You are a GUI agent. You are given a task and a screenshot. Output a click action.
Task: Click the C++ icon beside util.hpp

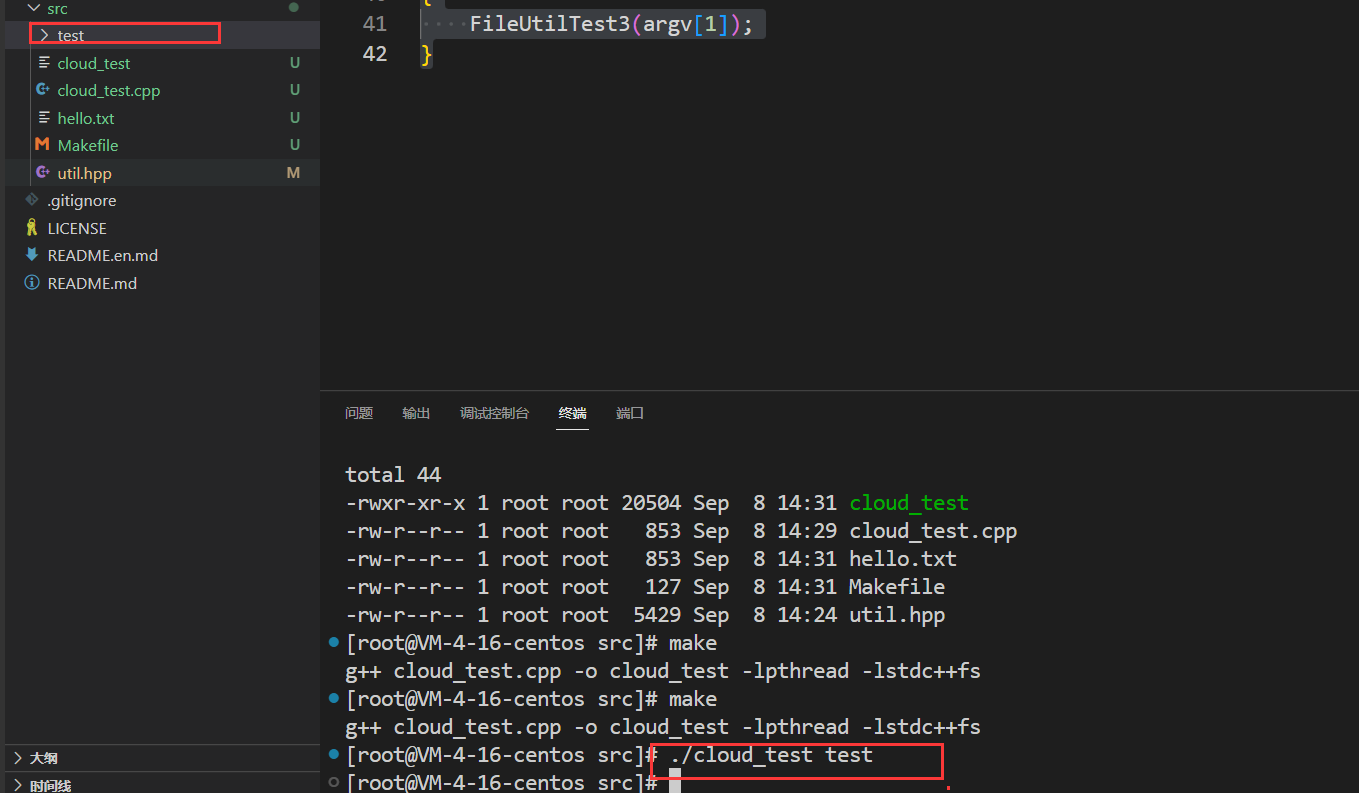[x=42, y=173]
